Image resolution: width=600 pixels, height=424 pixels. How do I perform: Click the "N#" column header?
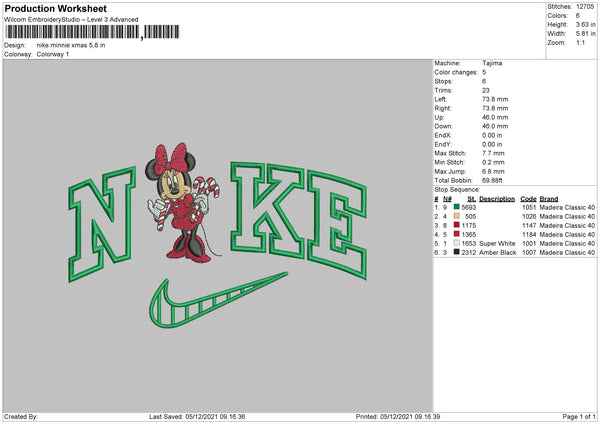point(447,199)
